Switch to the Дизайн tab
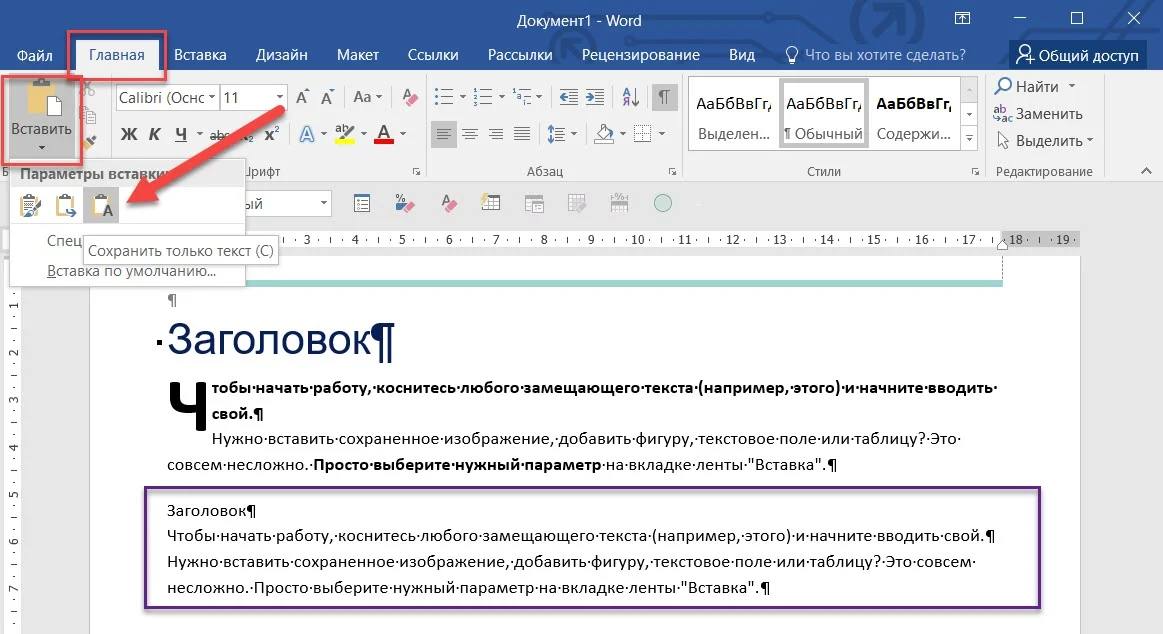Image resolution: width=1163 pixels, height=634 pixels. click(x=282, y=55)
